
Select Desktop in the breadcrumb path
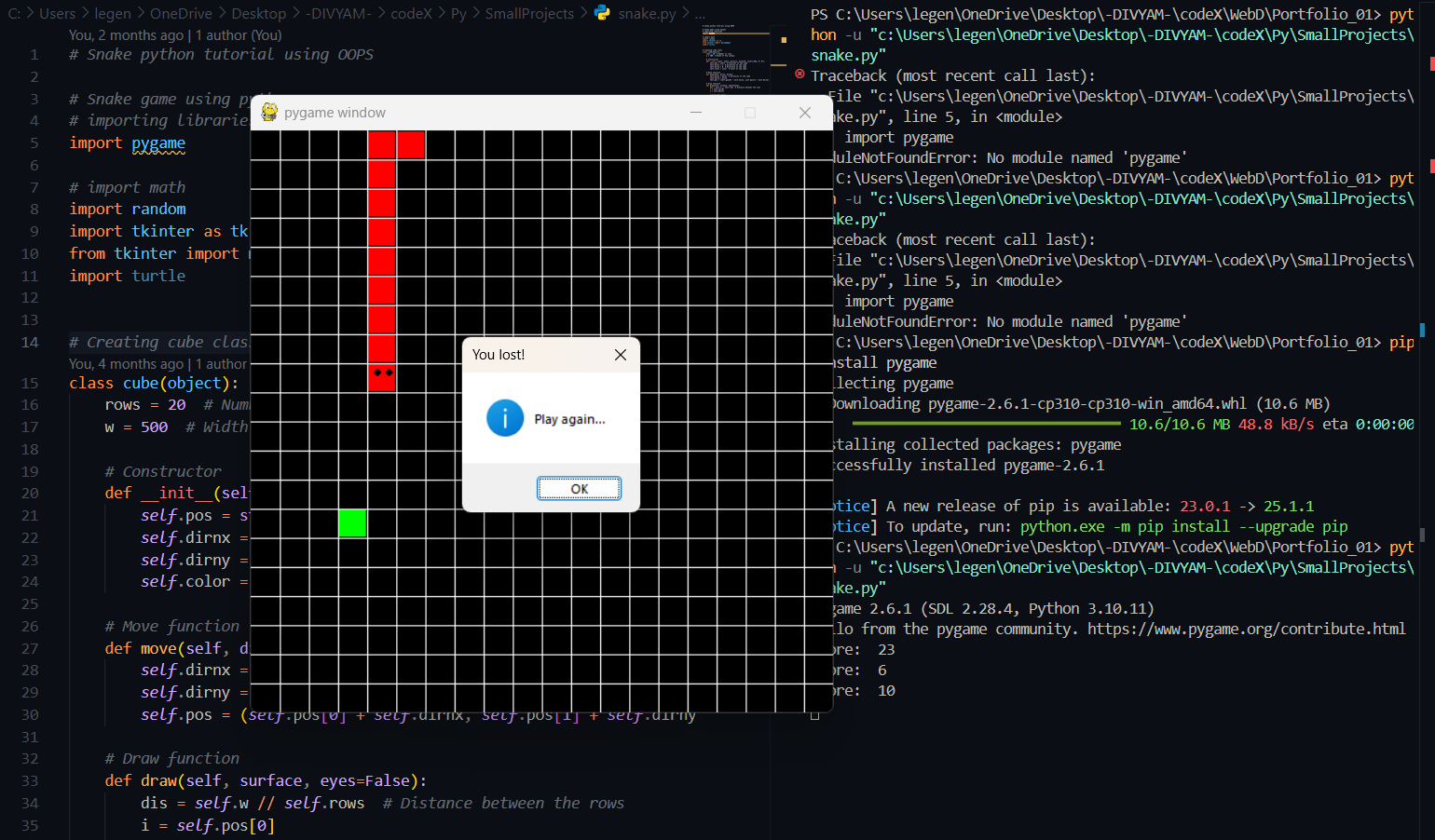pos(259,13)
